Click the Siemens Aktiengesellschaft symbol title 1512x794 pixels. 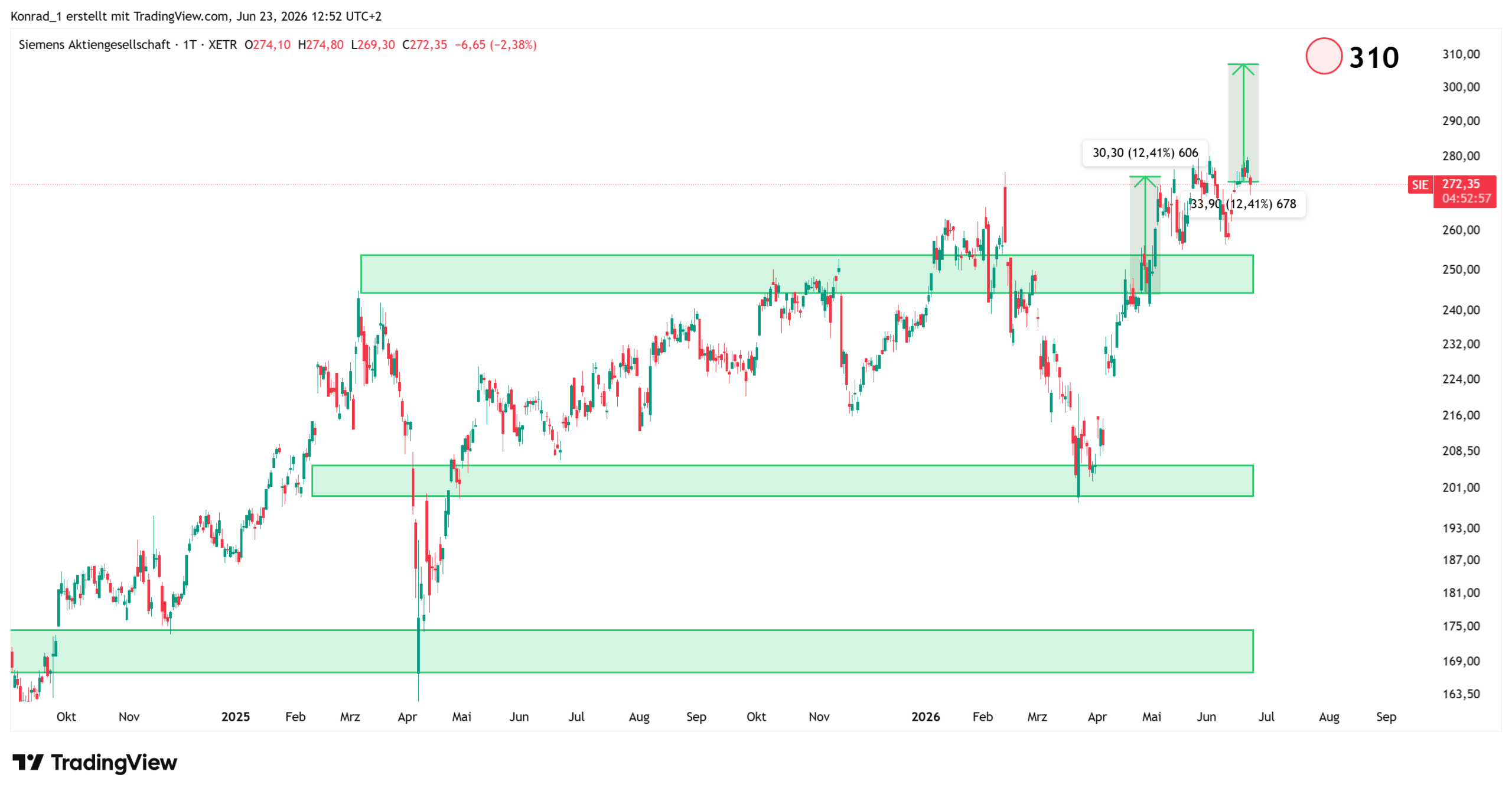tap(94, 45)
